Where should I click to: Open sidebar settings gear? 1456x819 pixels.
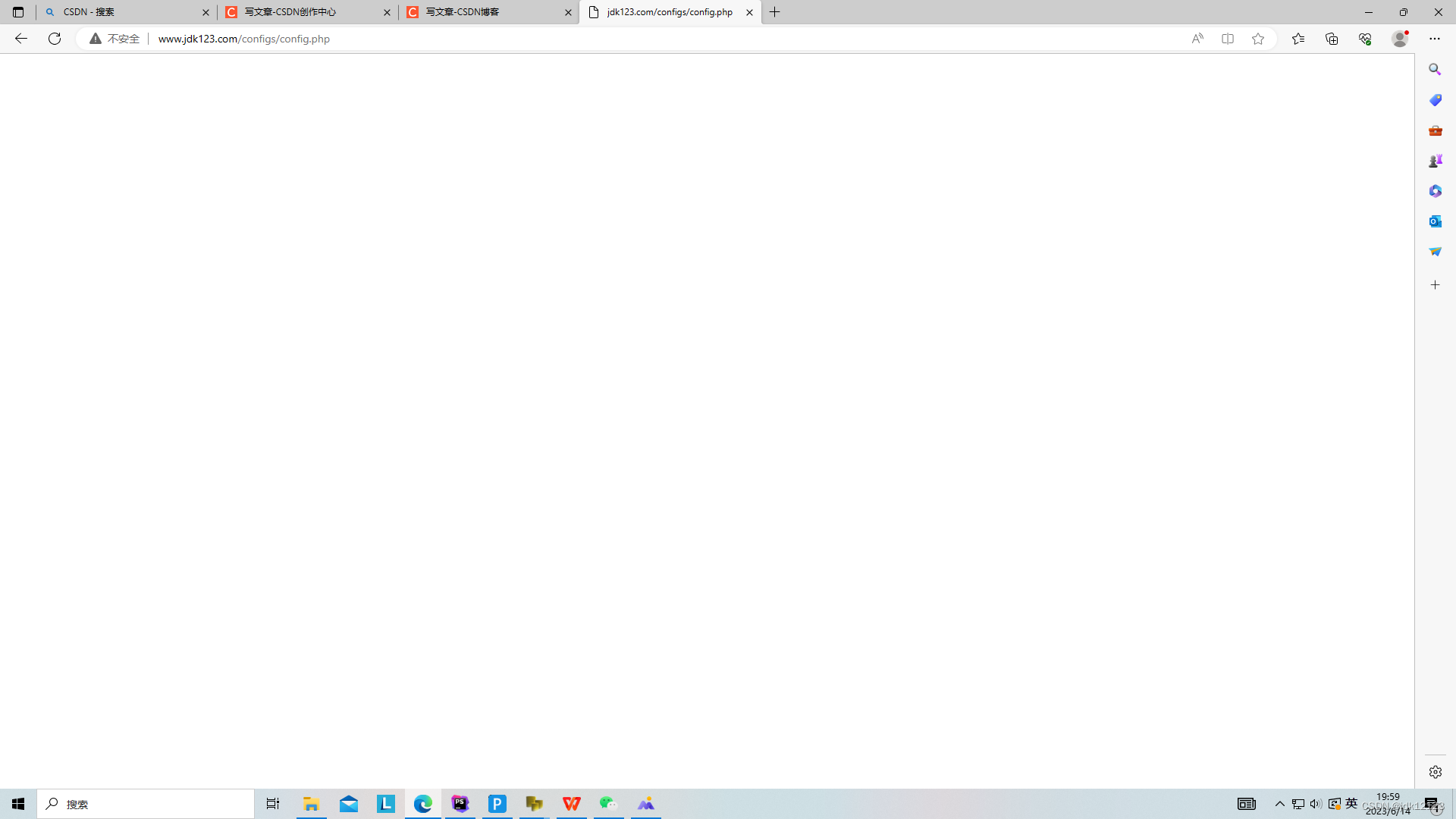pos(1435,772)
